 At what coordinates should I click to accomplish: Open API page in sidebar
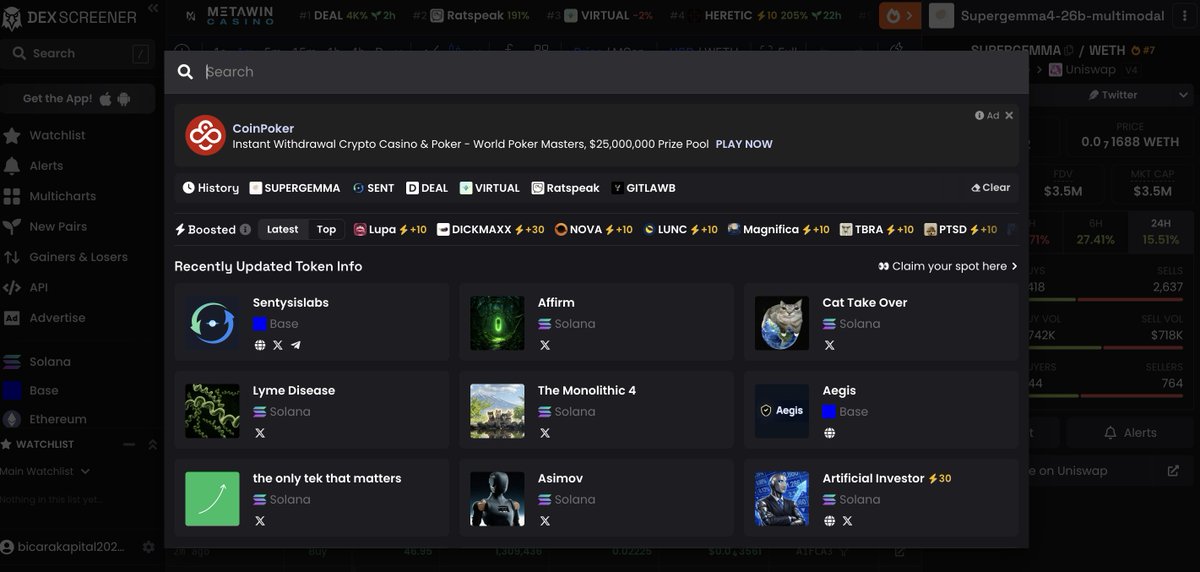point(38,287)
